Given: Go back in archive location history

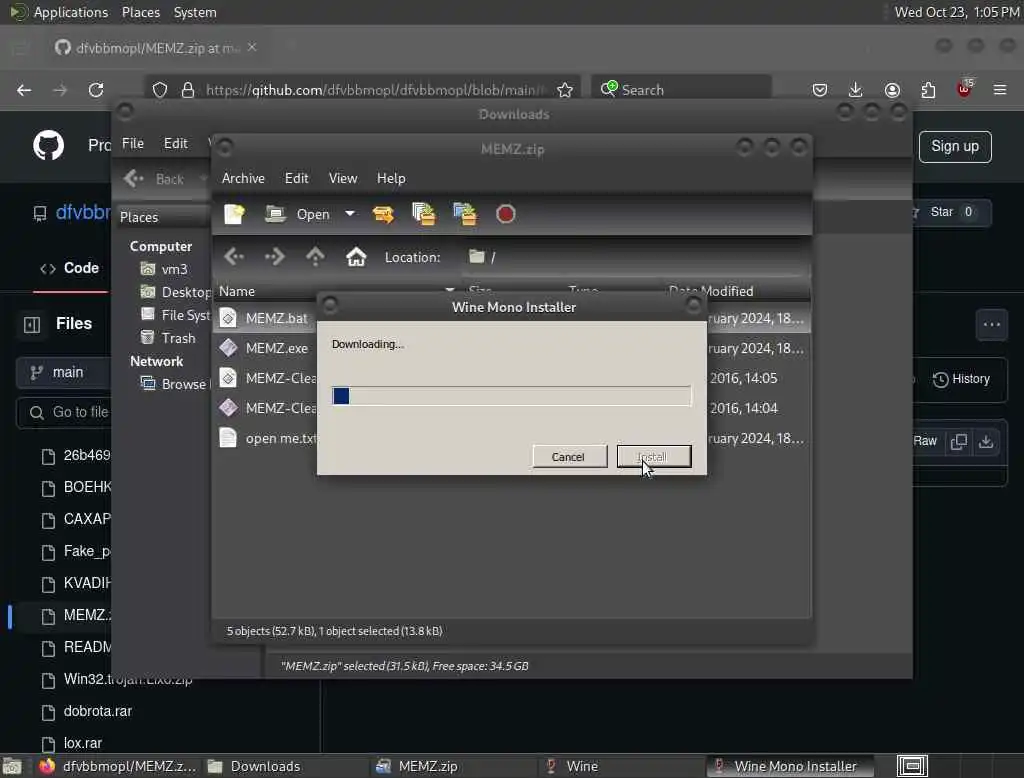Looking at the screenshot, I should pos(234,257).
